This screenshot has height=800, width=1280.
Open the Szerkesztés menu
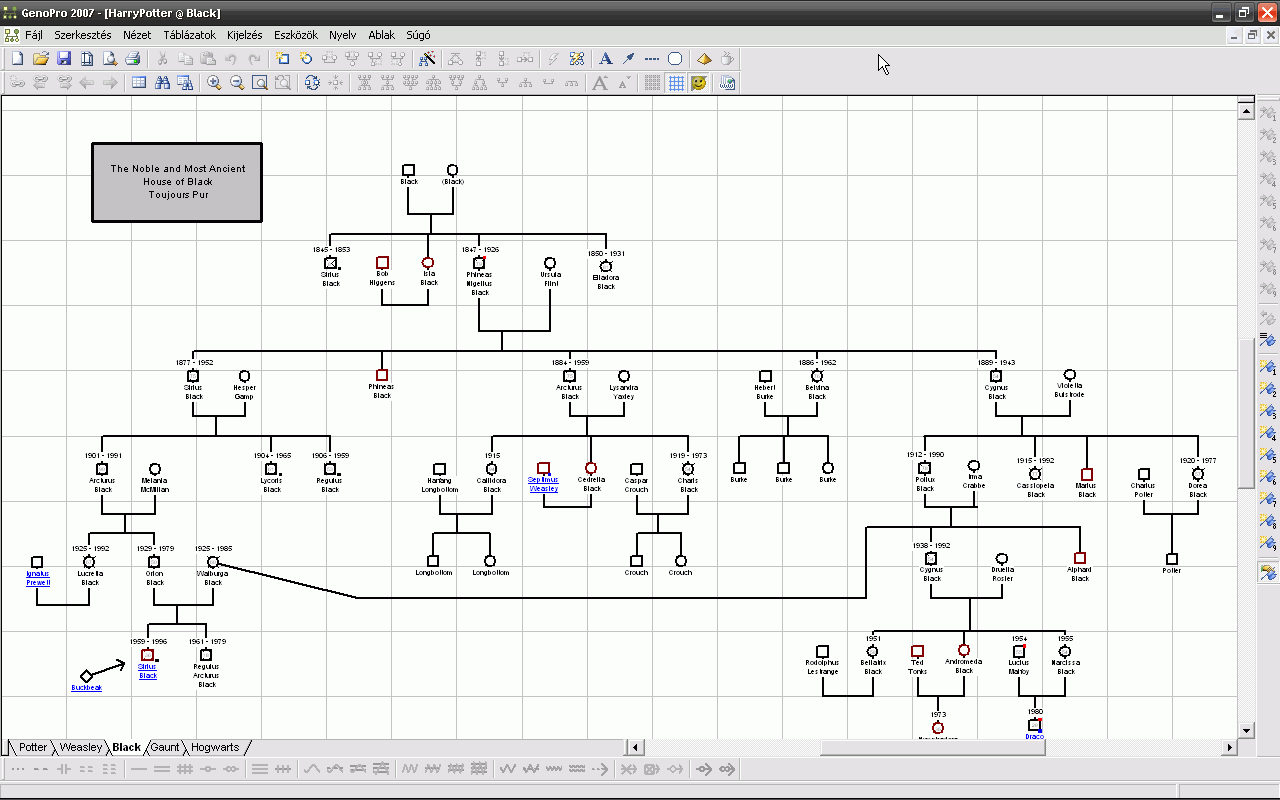(83, 35)
